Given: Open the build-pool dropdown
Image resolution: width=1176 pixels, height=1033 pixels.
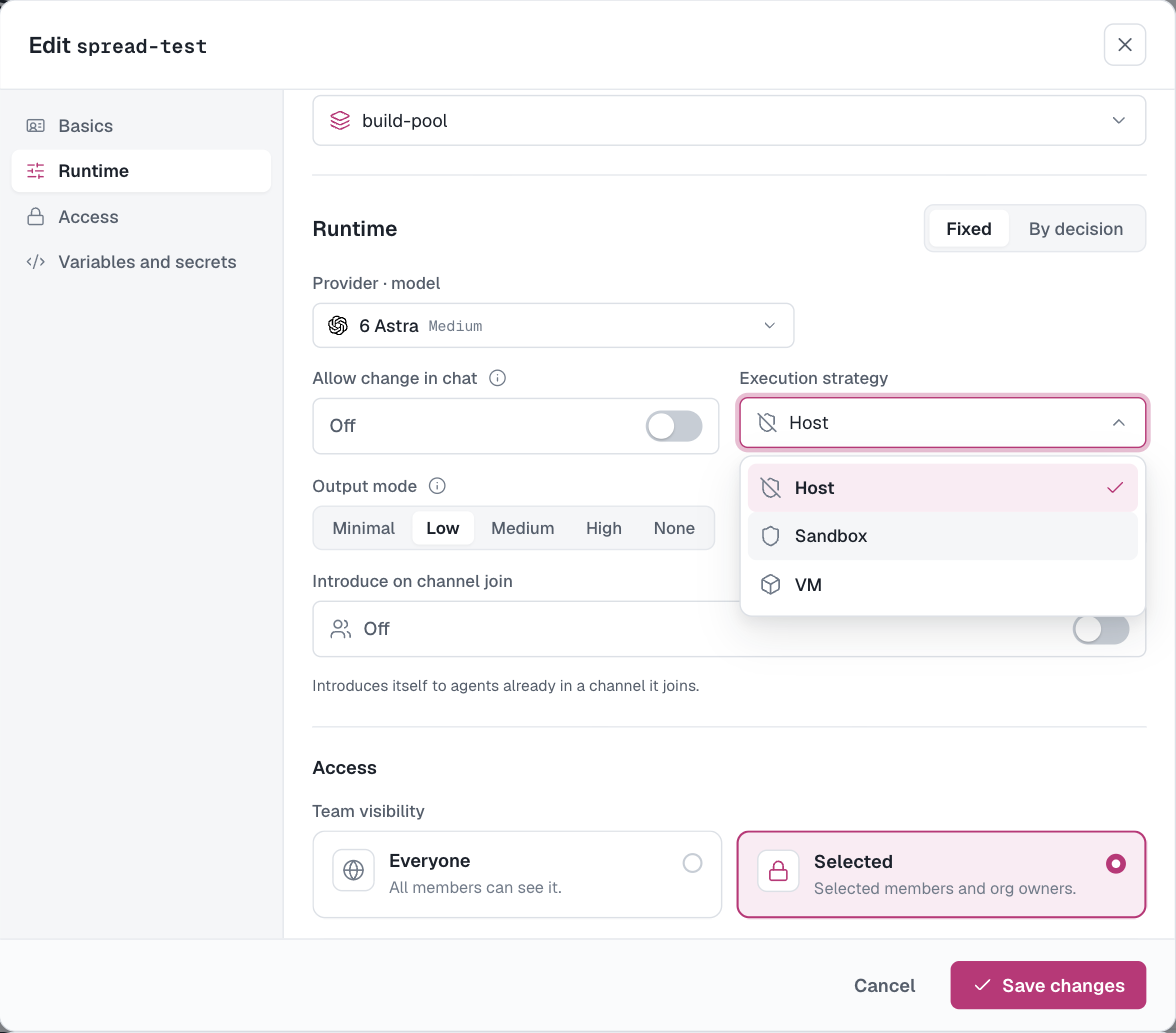Looking at the screenshot, I should point(728,120).
